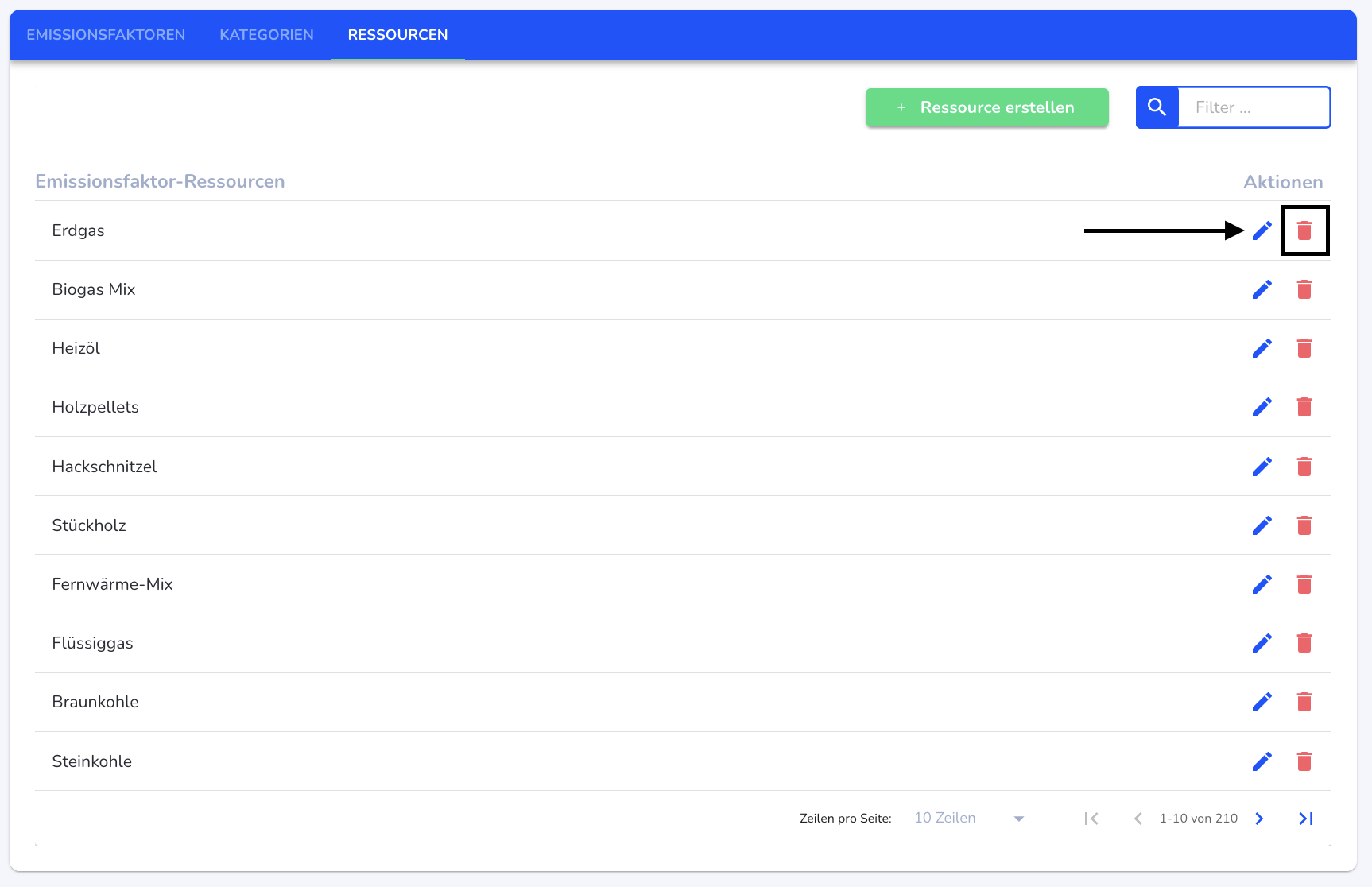This screenshot has width=1372, height=887.
Task: Open the editor for Stückholz
Action: (x=1262, y=525)
